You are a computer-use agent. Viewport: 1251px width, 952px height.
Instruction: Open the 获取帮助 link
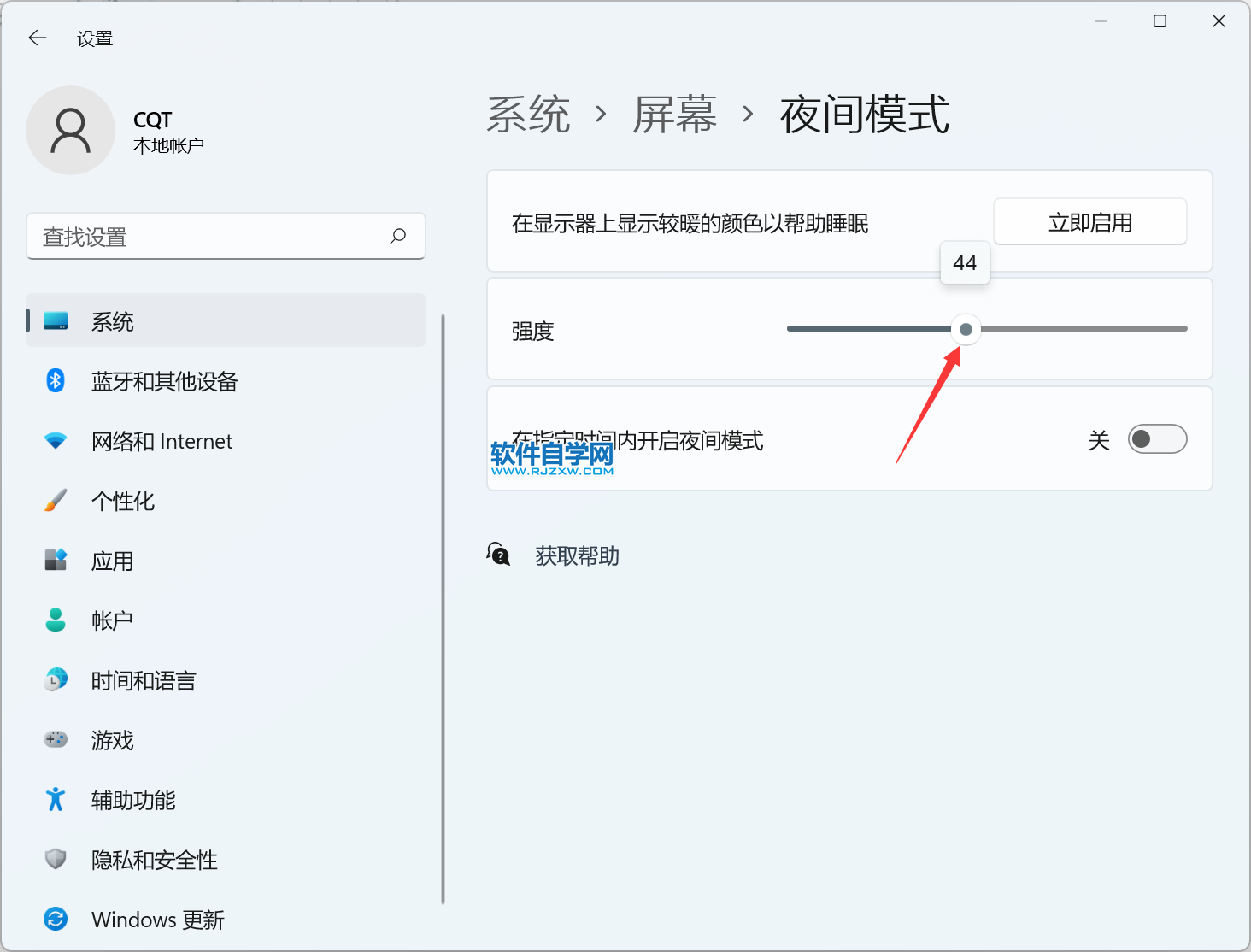click(577, 556)
